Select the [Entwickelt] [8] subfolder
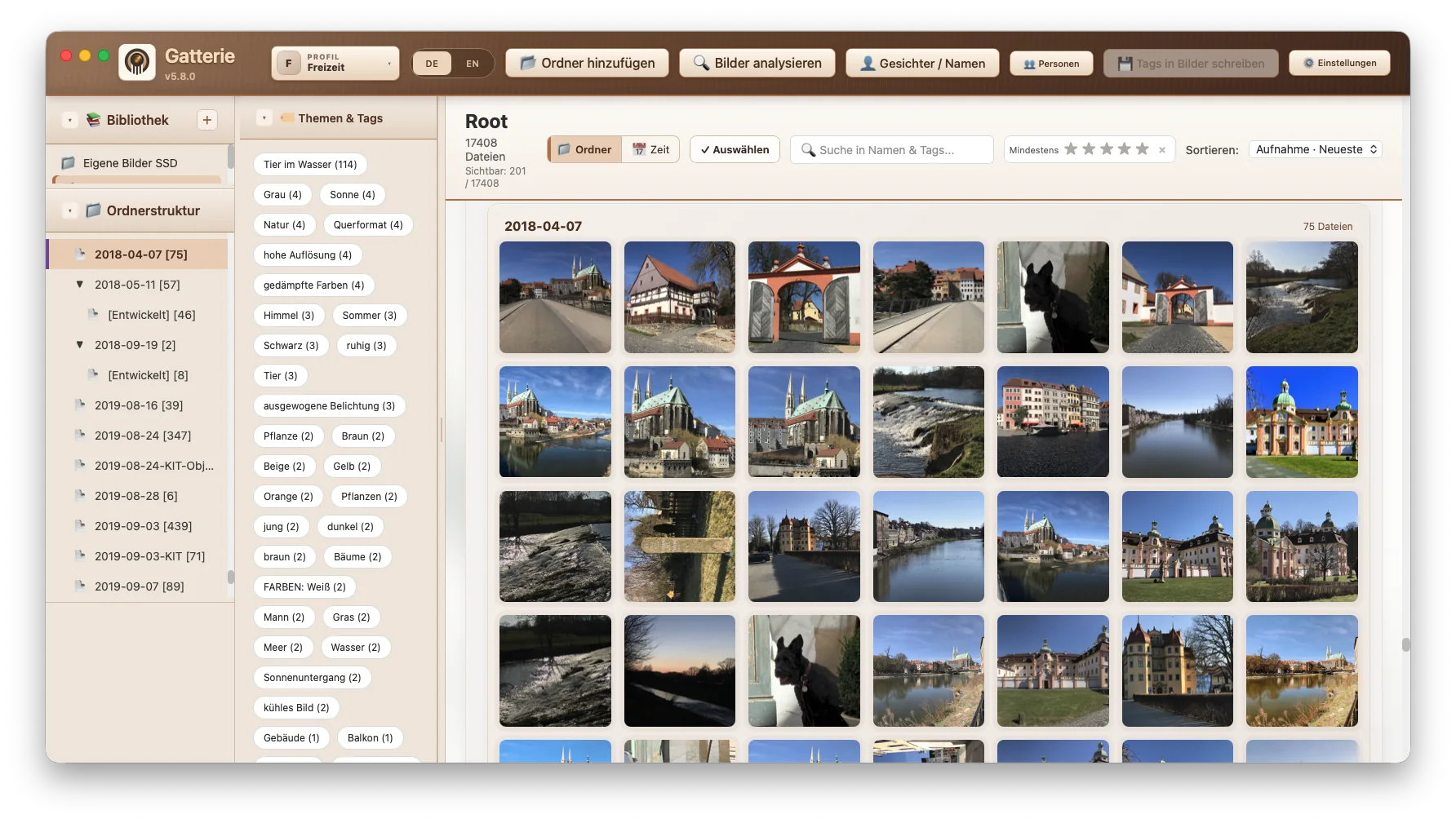The height and width of the screenshot is (823, 1456). [x=138, y=375]
